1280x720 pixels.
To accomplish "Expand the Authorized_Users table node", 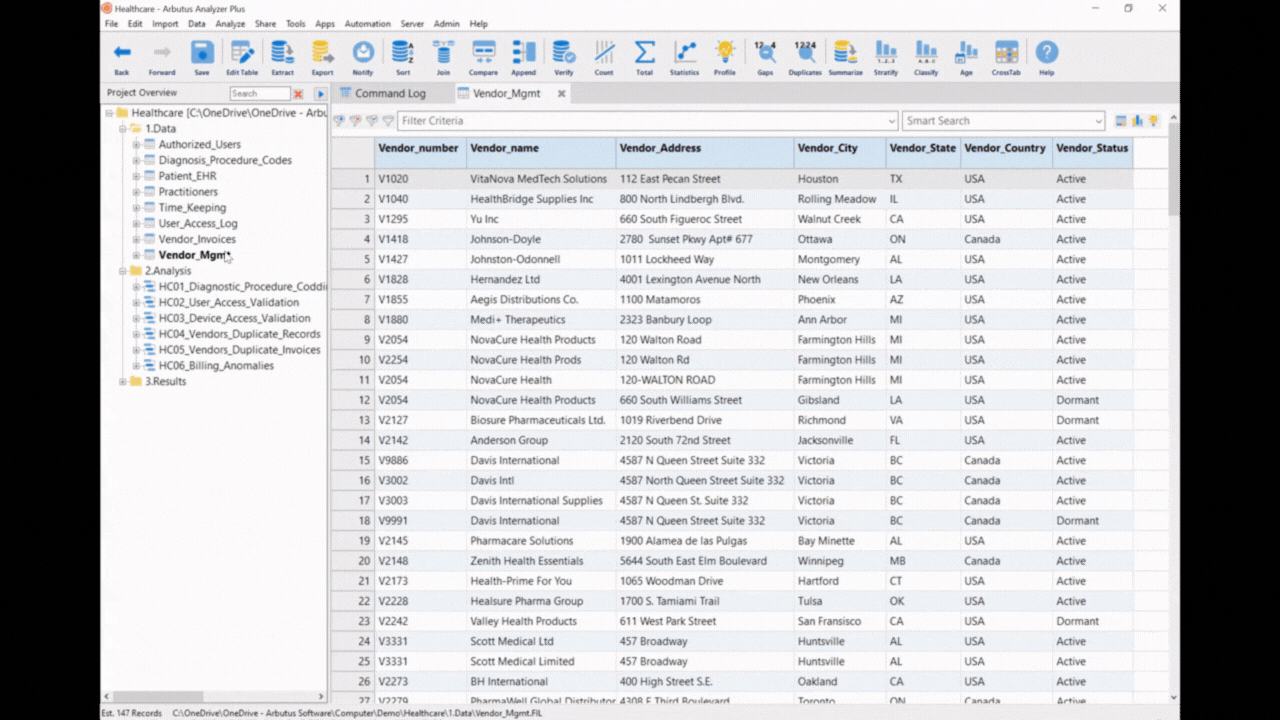I will (136, 145).
